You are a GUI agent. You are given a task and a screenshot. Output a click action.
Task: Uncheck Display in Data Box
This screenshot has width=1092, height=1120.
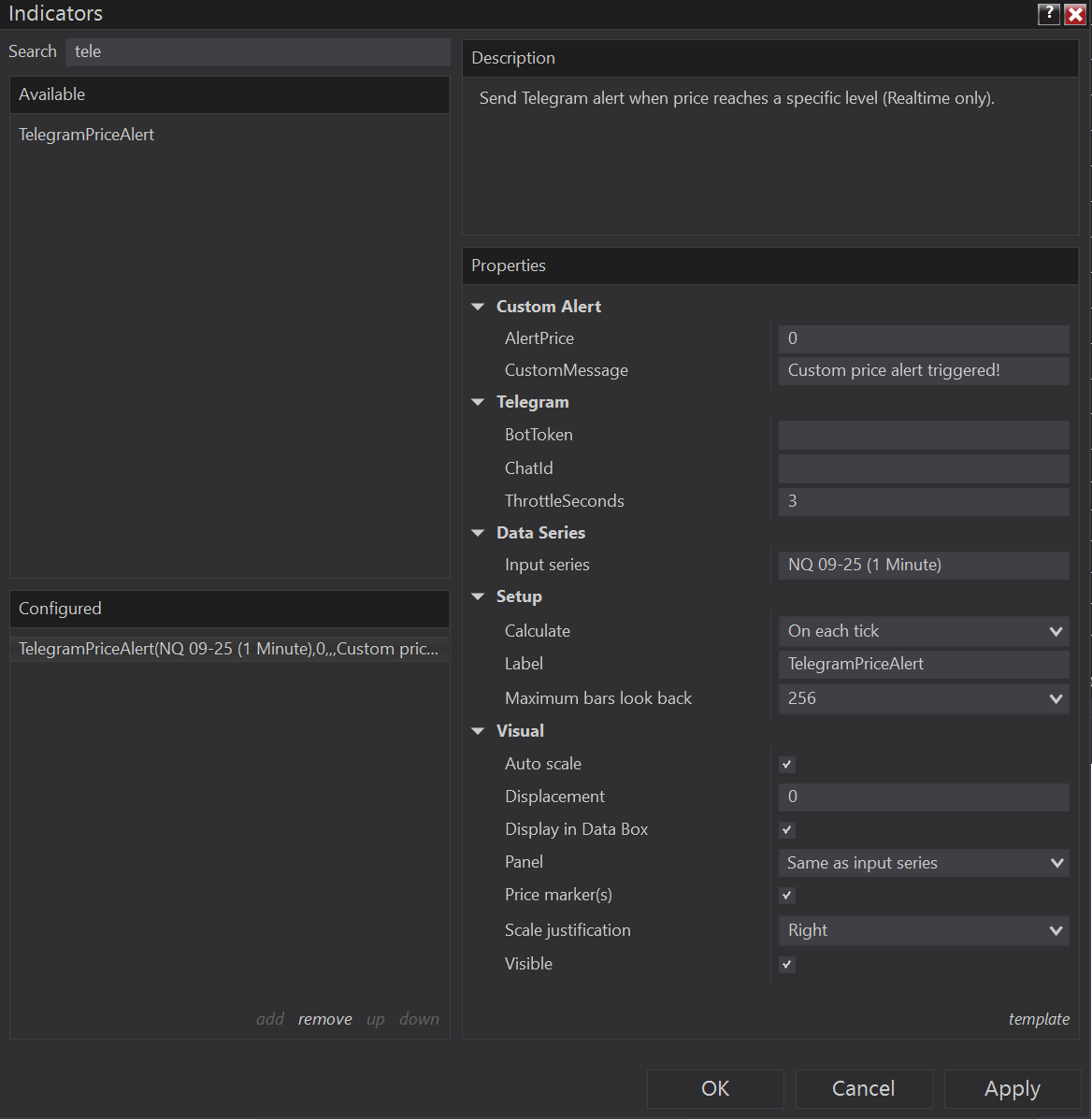click(x=787, y=830)
